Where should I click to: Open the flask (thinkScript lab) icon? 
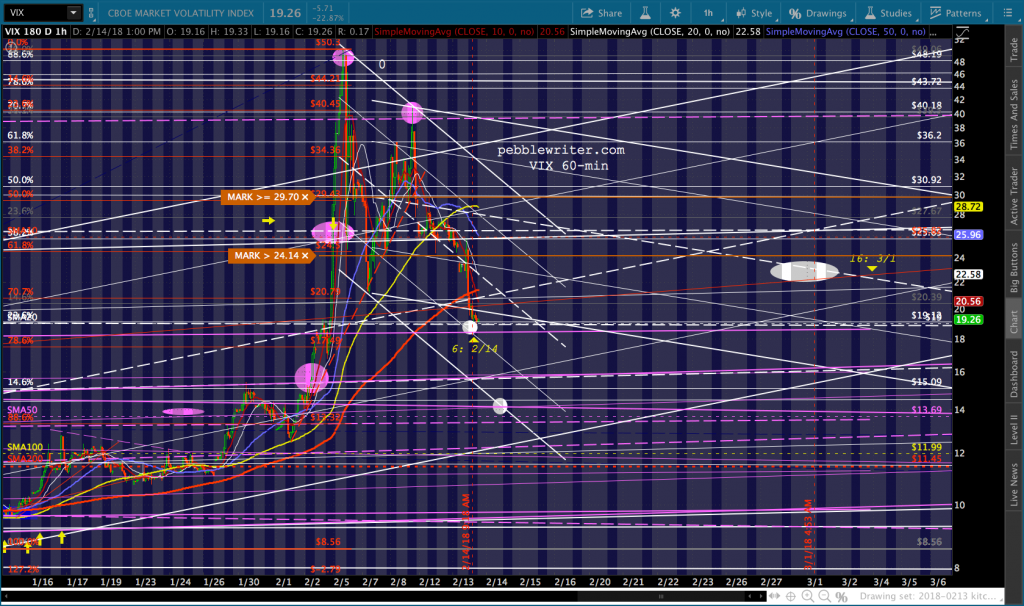click(646, 13)
